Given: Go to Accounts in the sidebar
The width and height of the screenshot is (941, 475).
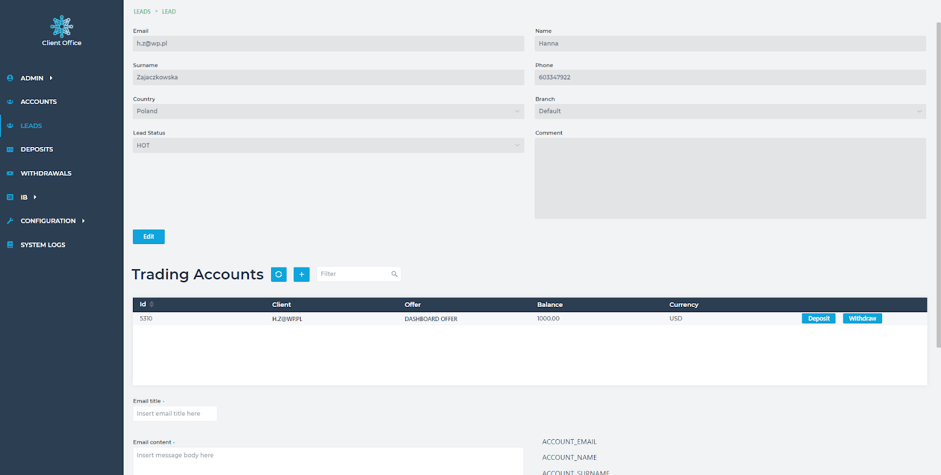Looking at the screenshot, I should point(38,102).
